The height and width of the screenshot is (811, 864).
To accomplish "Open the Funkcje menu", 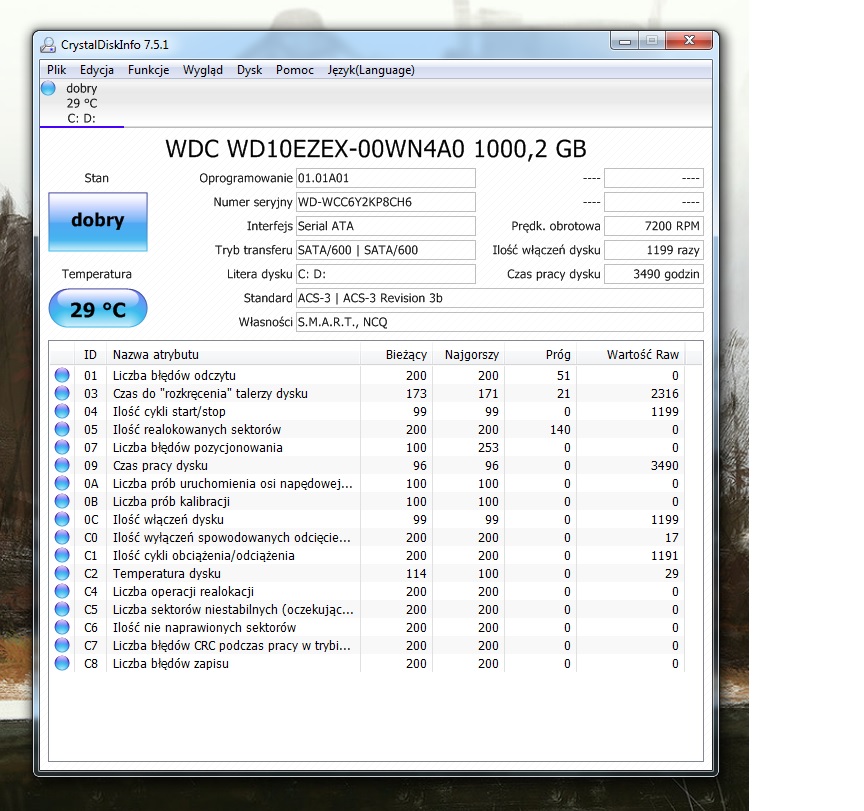I will point(149,70).
